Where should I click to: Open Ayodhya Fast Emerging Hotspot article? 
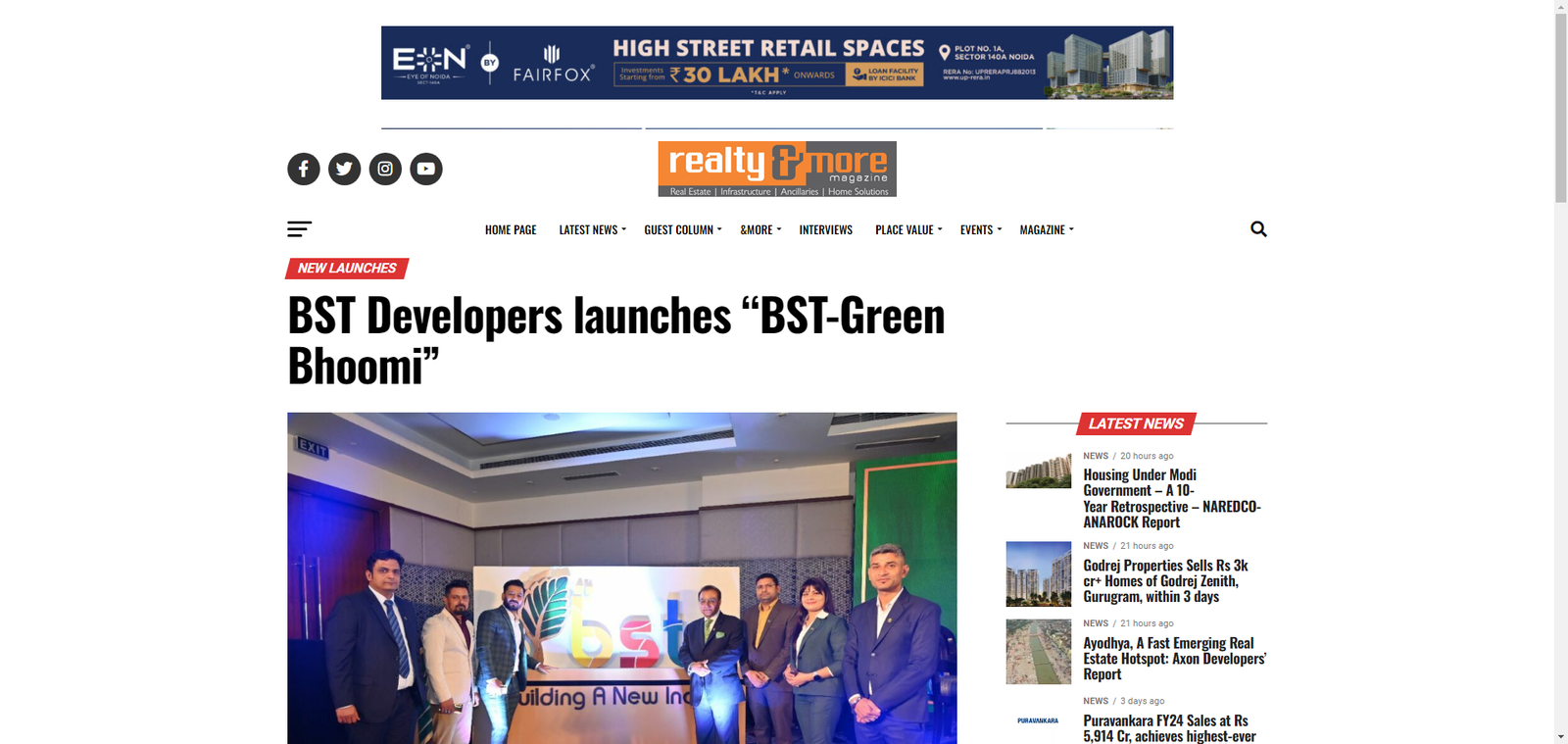pyautogui.click(x=1174, y=658)
